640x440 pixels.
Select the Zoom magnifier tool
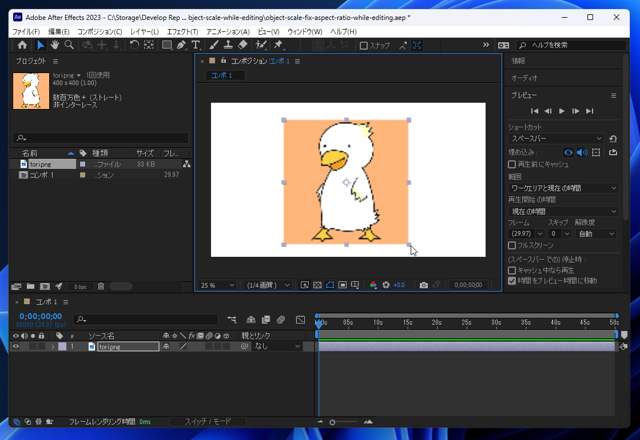click(69, 45)
